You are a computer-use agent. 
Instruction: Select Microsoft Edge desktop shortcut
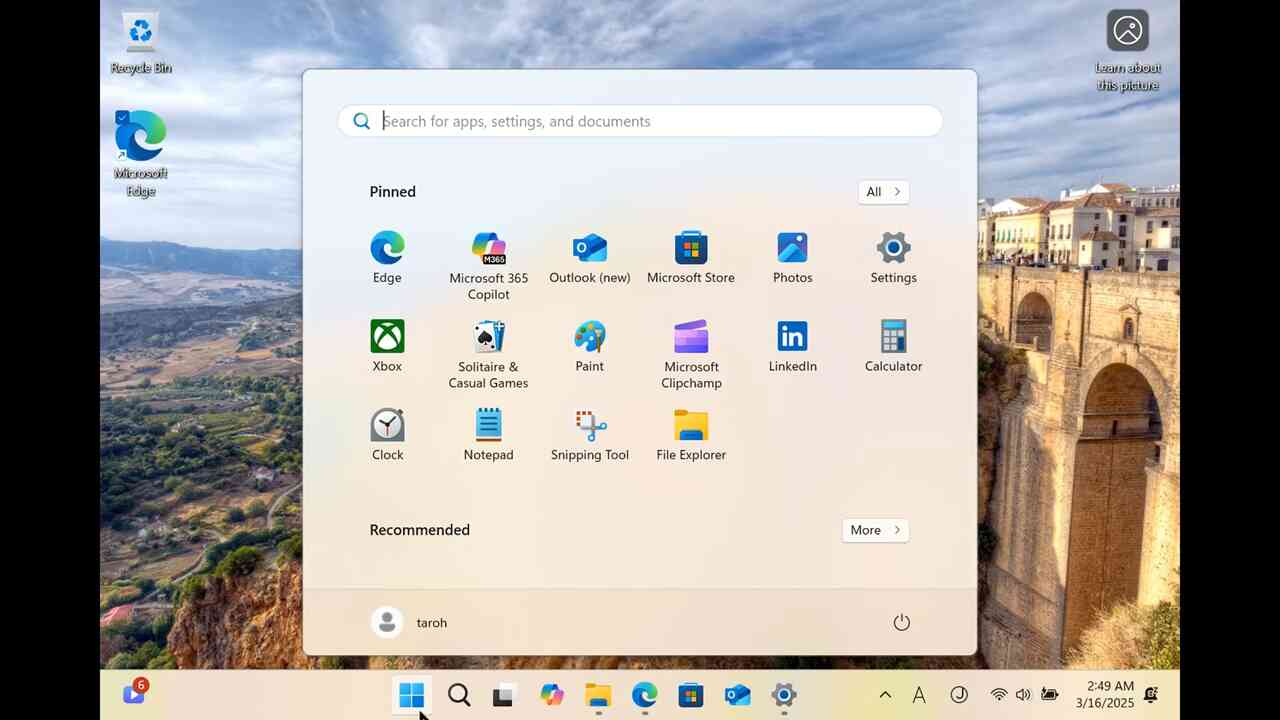141,153
